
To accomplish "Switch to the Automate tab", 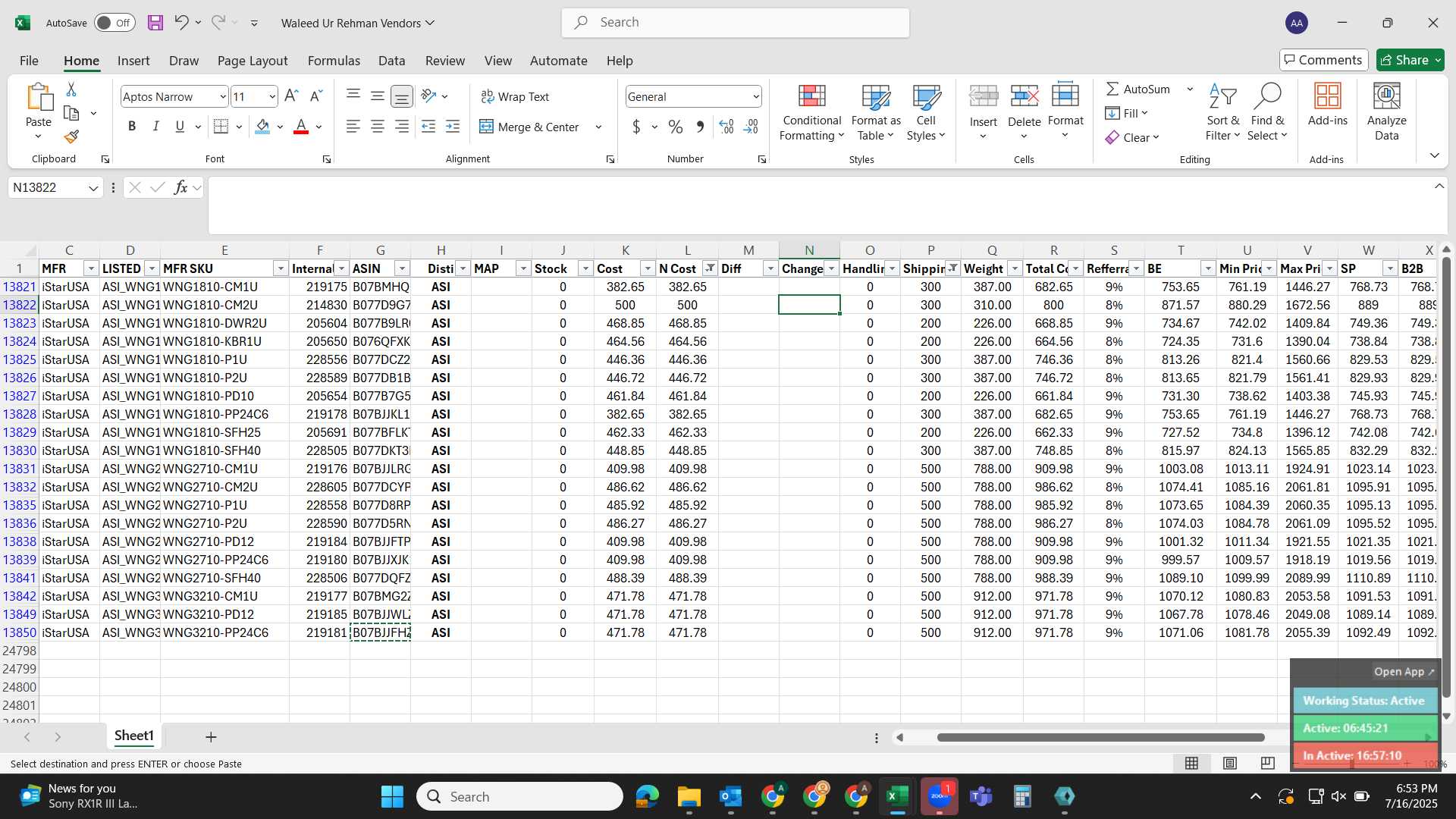I will 559,61.
